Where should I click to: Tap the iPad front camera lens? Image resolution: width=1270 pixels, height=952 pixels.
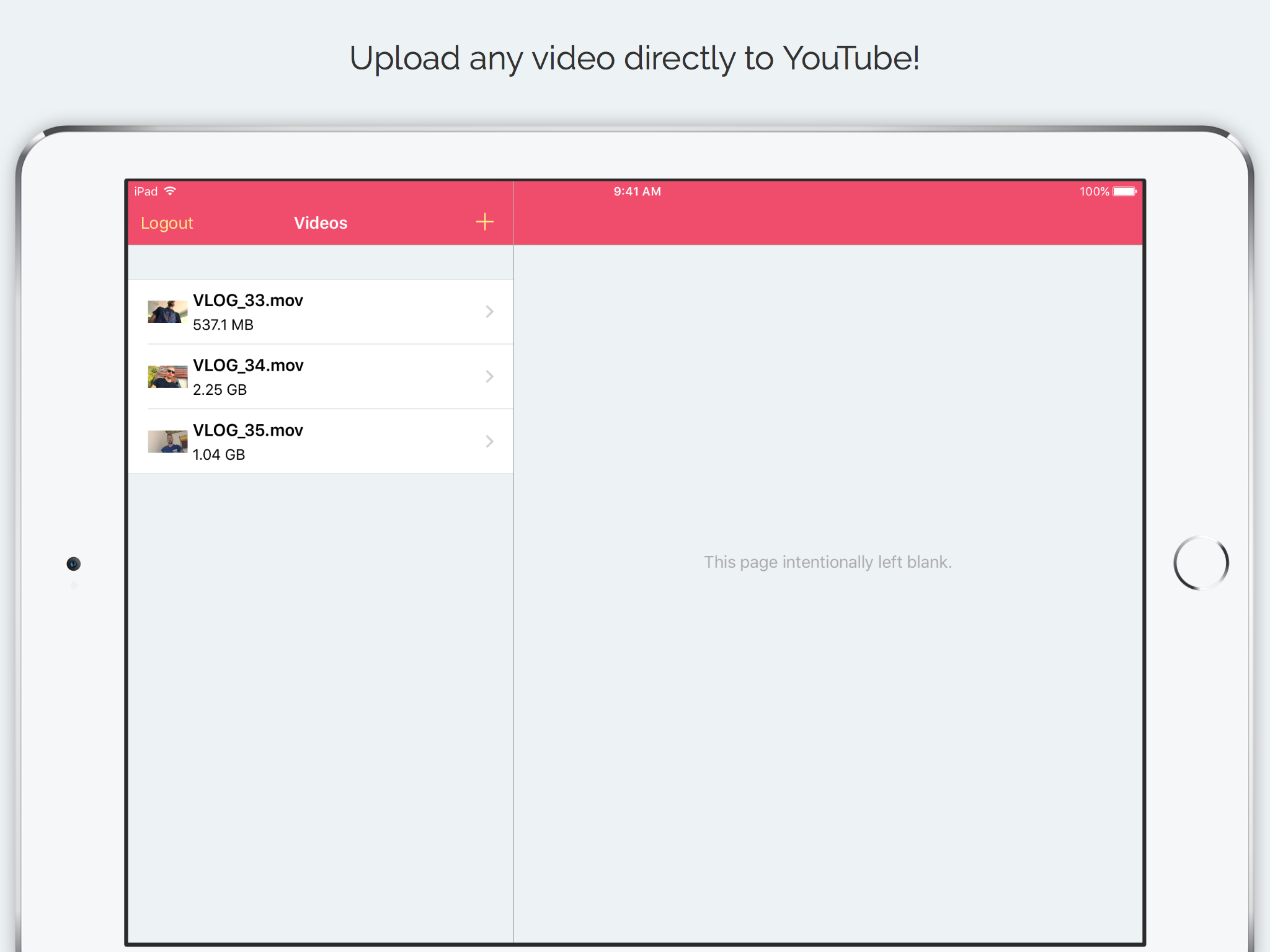click(74, 564)
